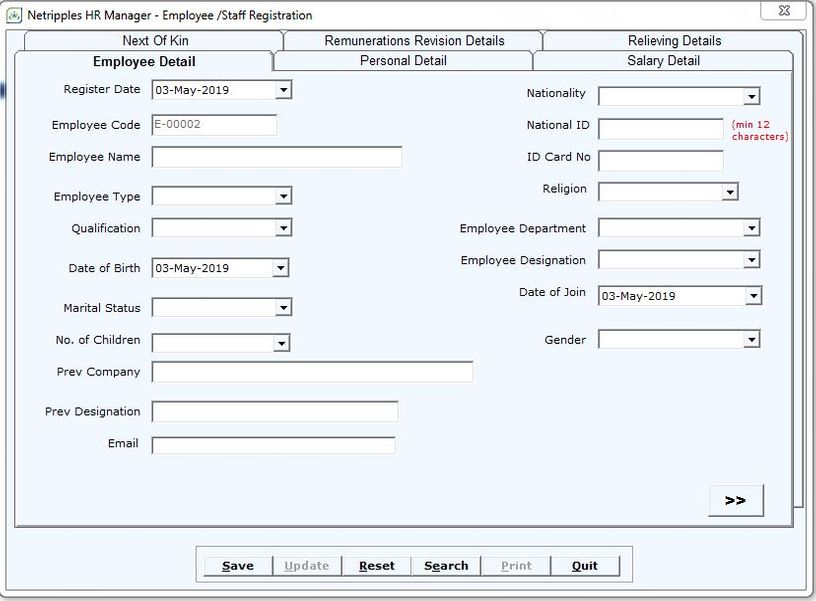Open the Salary Detail tab
Screen dimensions: 816x601
(x=663, y=60)
